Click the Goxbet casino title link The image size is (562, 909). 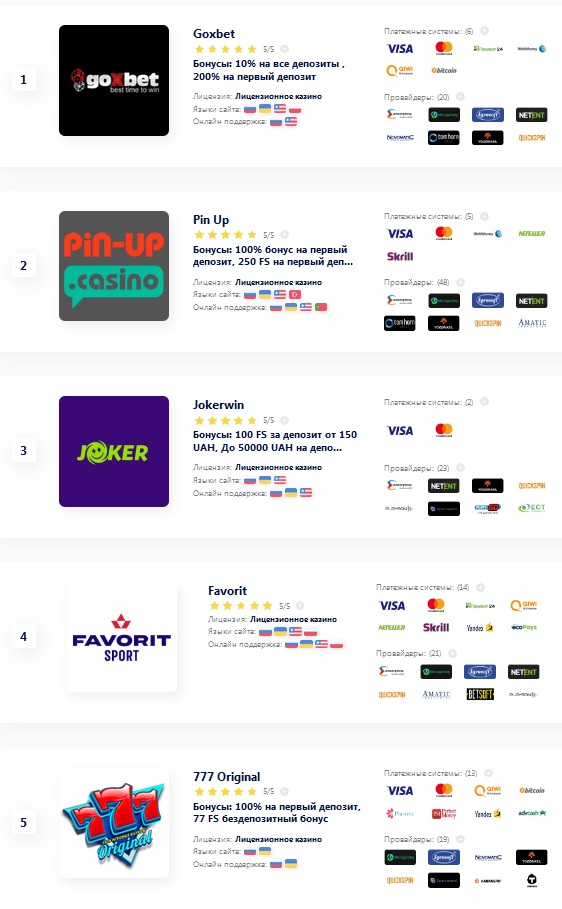pos(214,34)
